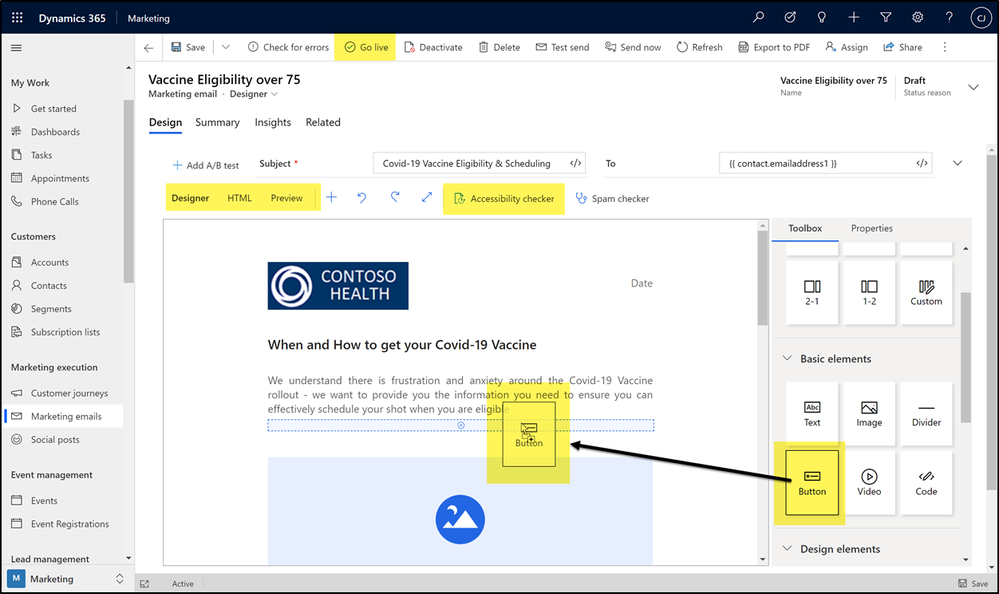Export to PDF

coord(774,47)
